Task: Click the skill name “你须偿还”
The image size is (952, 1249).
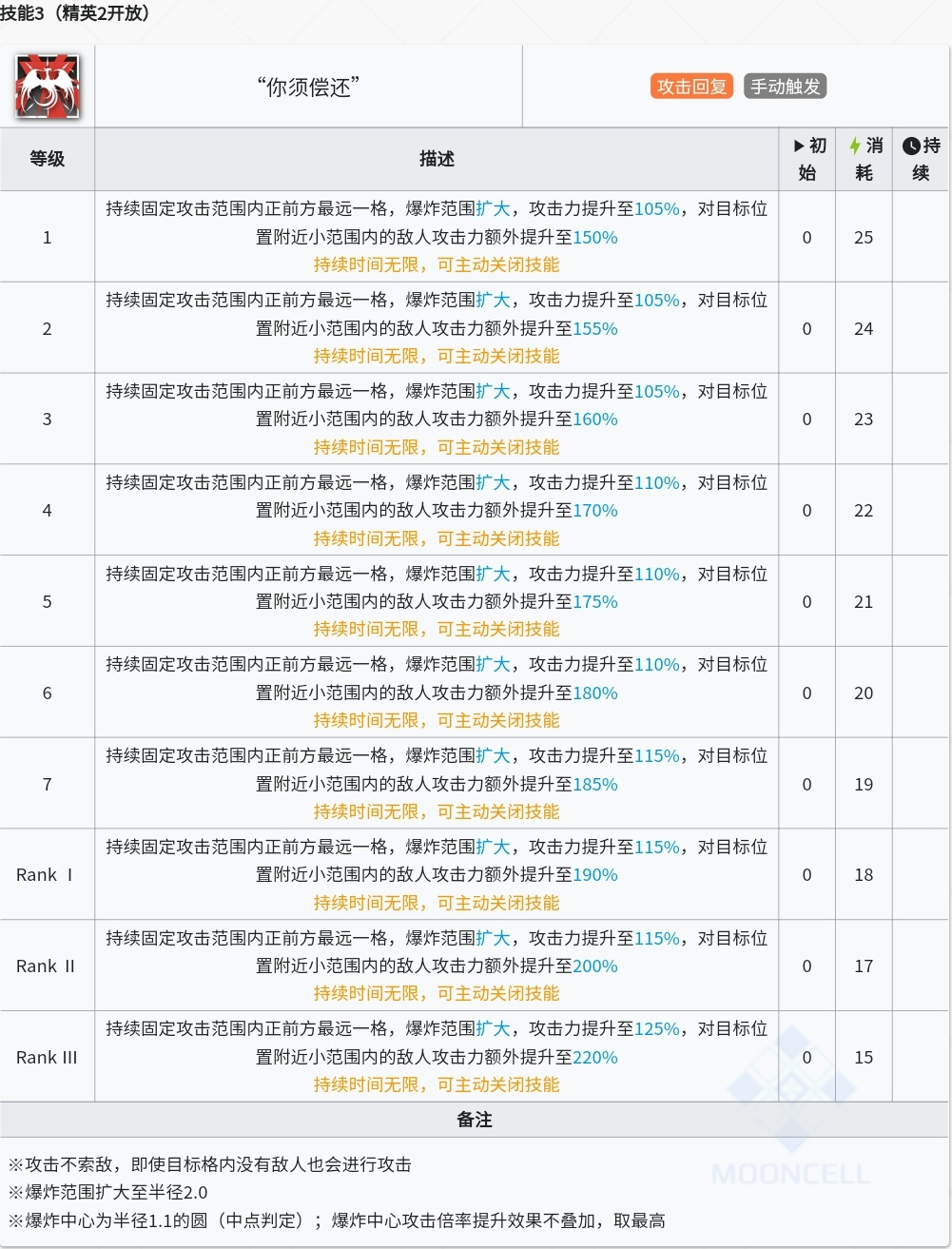Action: pyautogui.click(x=308, y=88)
